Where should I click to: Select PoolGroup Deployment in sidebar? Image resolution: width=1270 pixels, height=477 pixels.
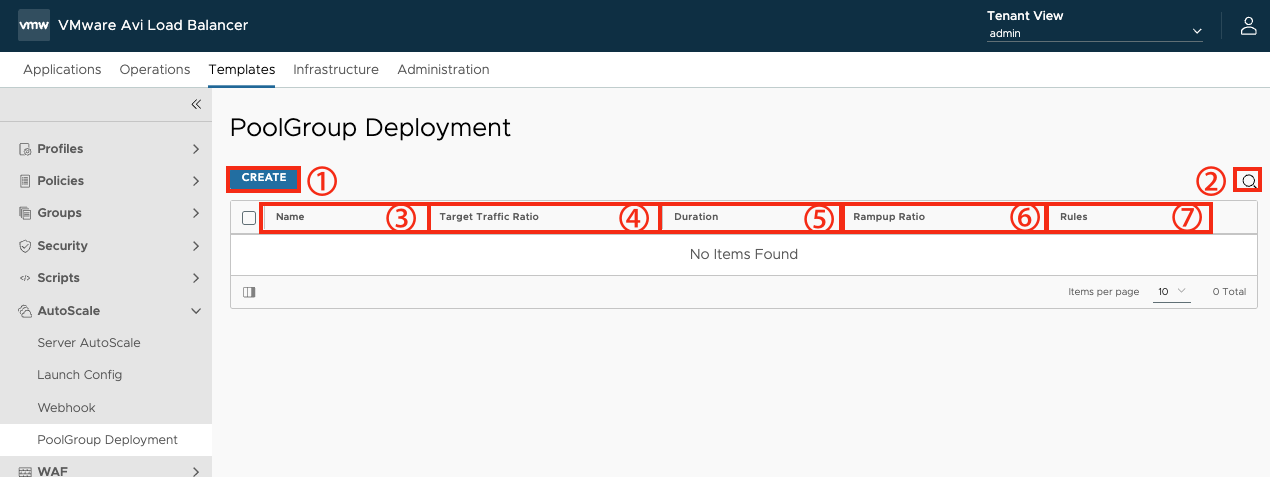coord(107,440)
